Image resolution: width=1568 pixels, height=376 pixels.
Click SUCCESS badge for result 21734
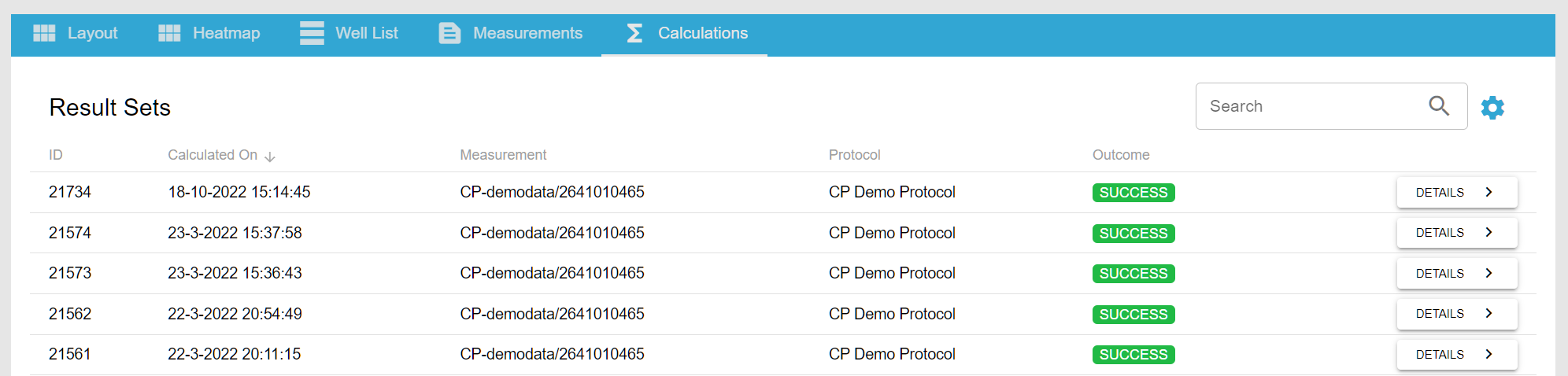(x=1133, y=193)
